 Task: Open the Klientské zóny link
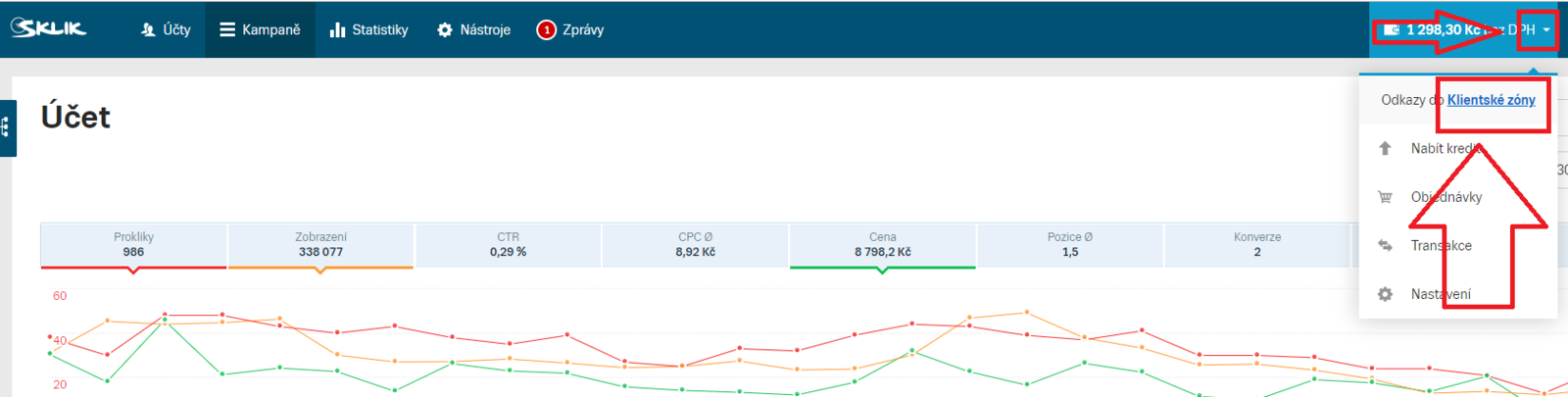click(1491, 100)
